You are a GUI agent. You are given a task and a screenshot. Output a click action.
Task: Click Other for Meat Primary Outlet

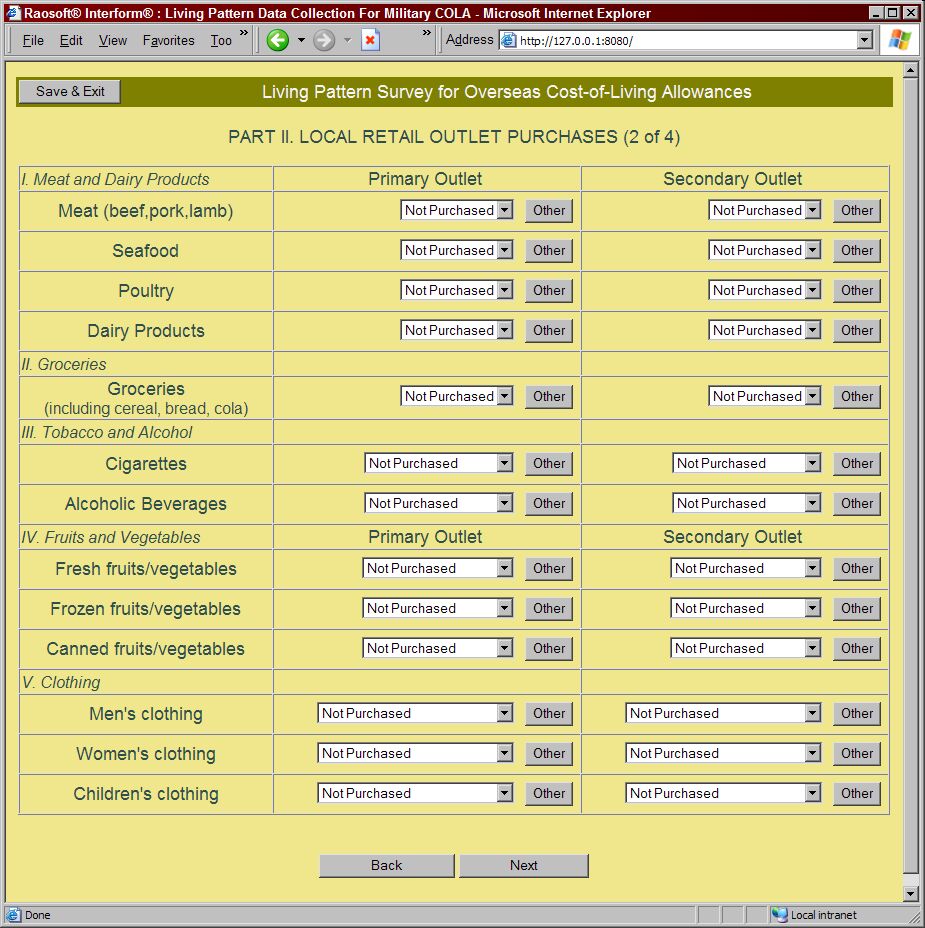click(549, 211)
